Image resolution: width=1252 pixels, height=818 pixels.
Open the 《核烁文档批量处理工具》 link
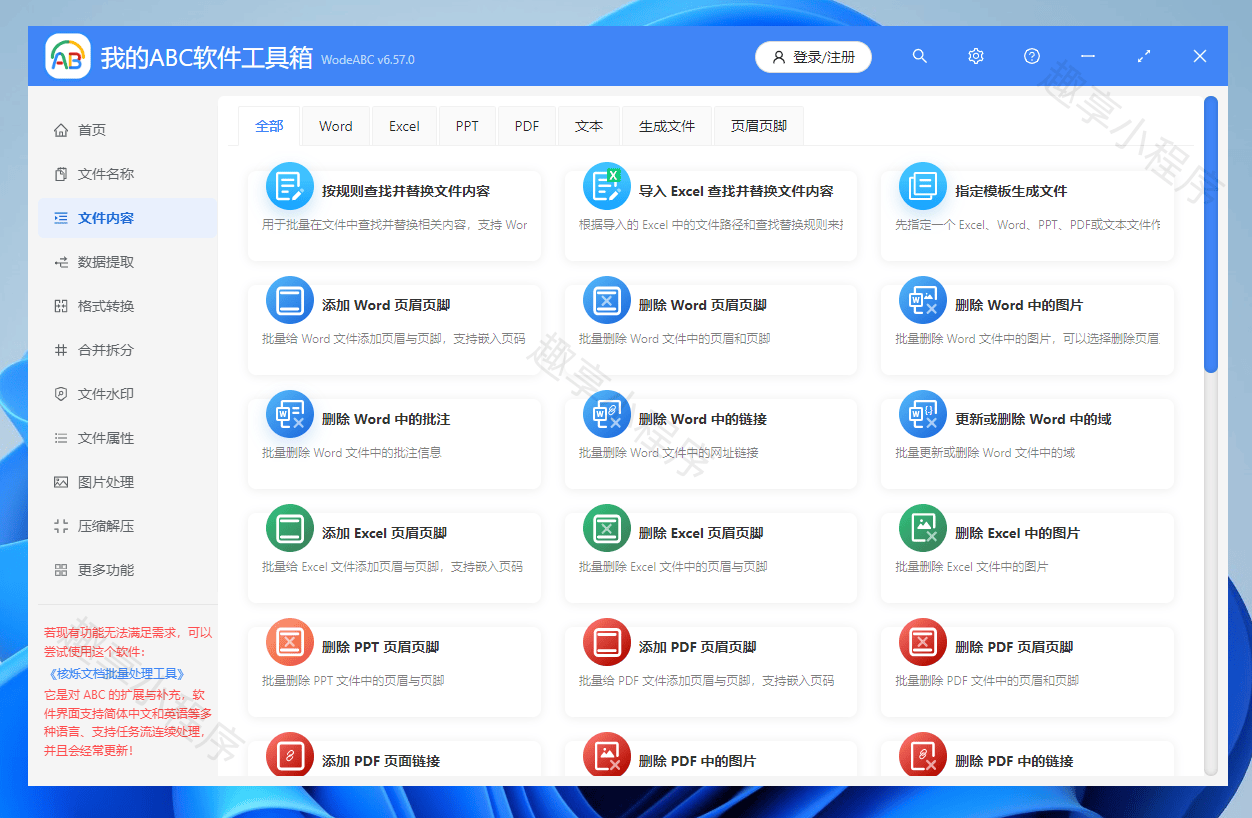click(116, 674)
